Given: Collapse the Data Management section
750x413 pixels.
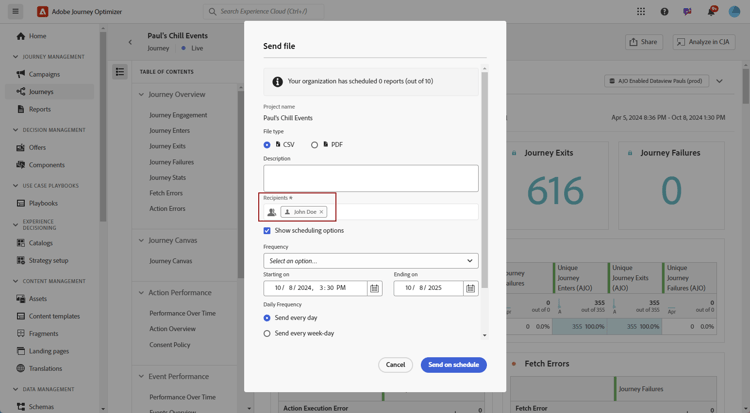Looking at the screenshot, I should click(15, 389).
